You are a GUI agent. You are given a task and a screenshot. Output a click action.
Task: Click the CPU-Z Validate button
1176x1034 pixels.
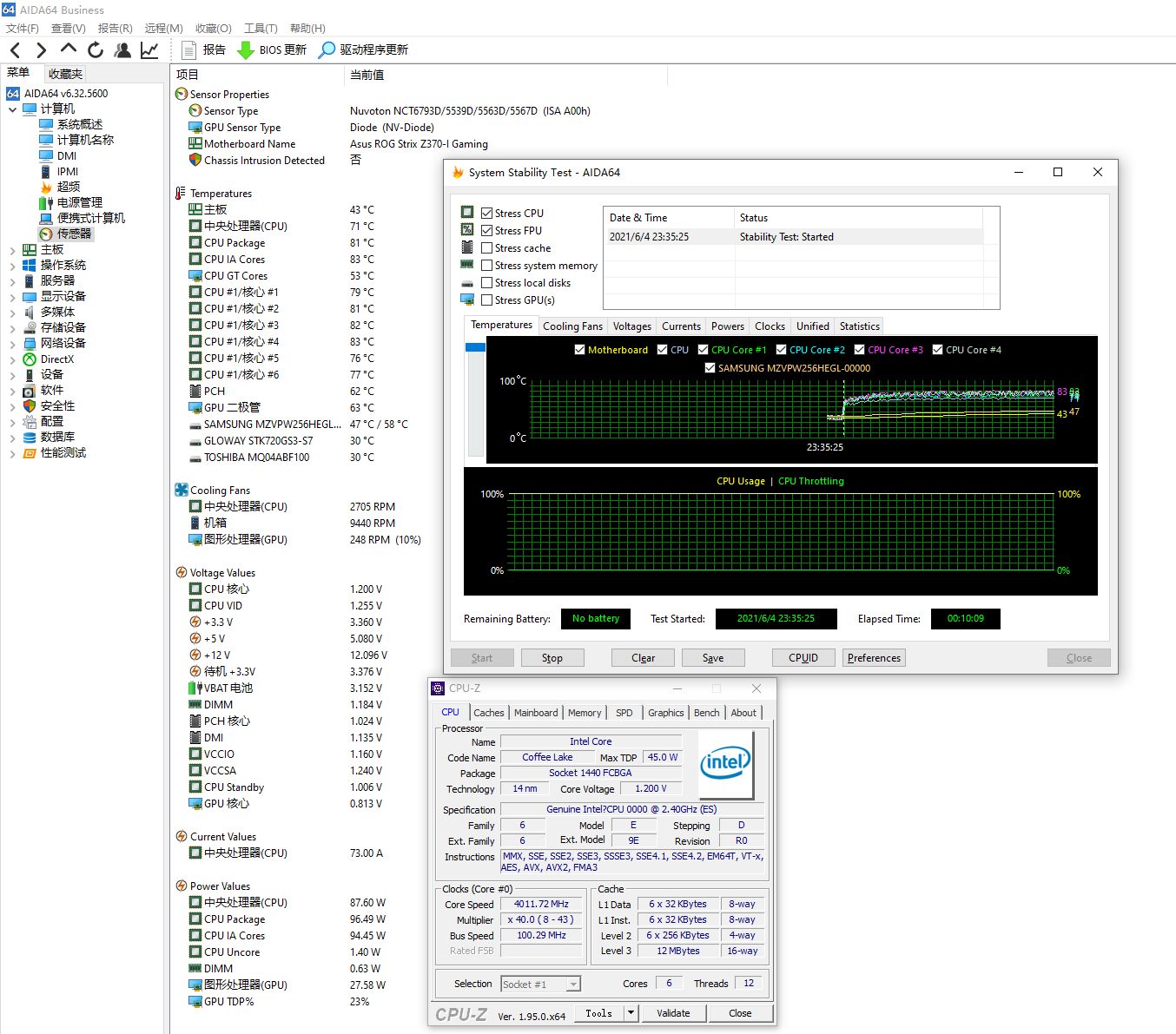pyautogui.click(x=673, y=1013)
